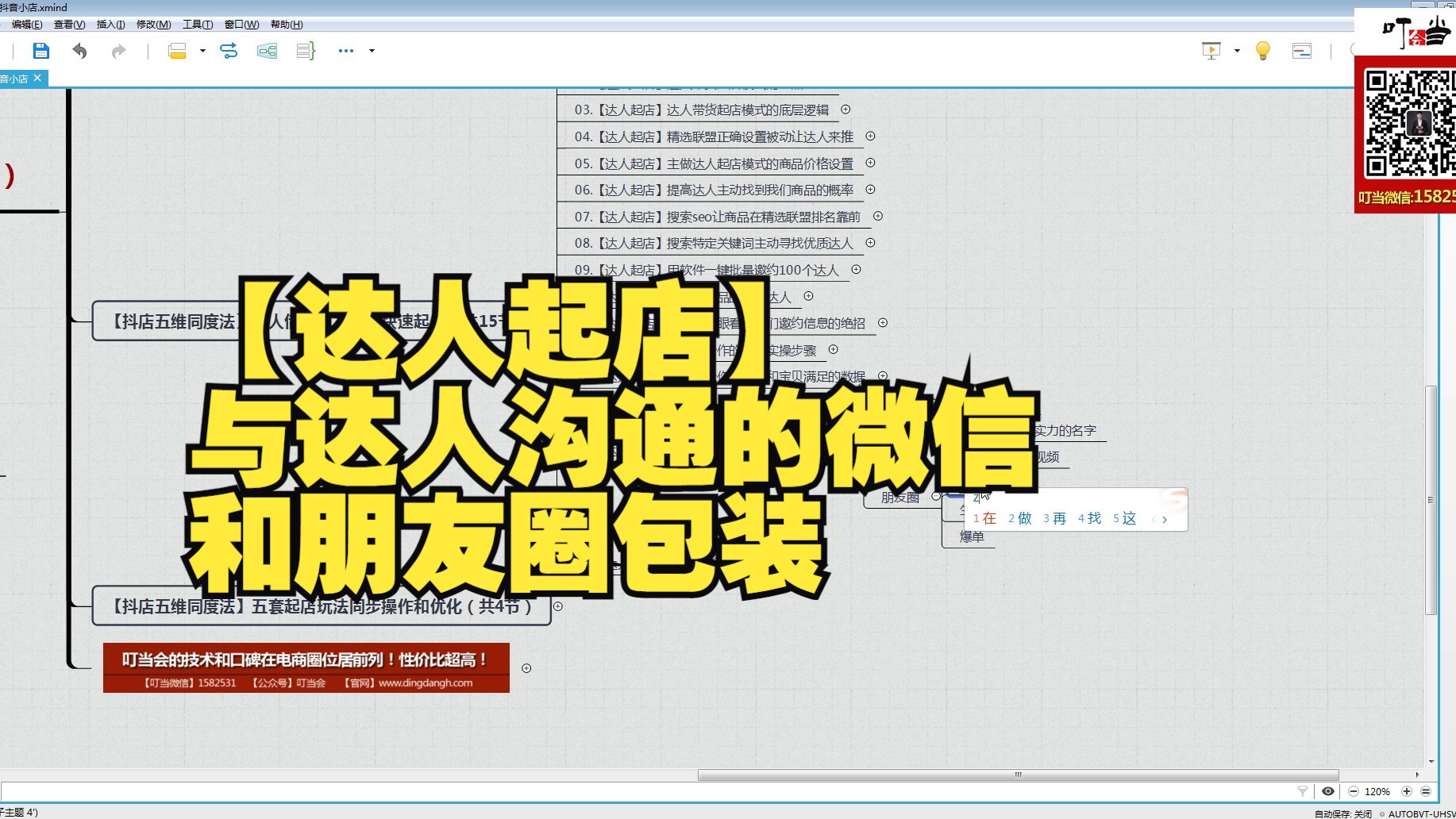Open the 修改(M) menu
The height and width of the screenshot is (819, 1456).
[x=153, y=25]
